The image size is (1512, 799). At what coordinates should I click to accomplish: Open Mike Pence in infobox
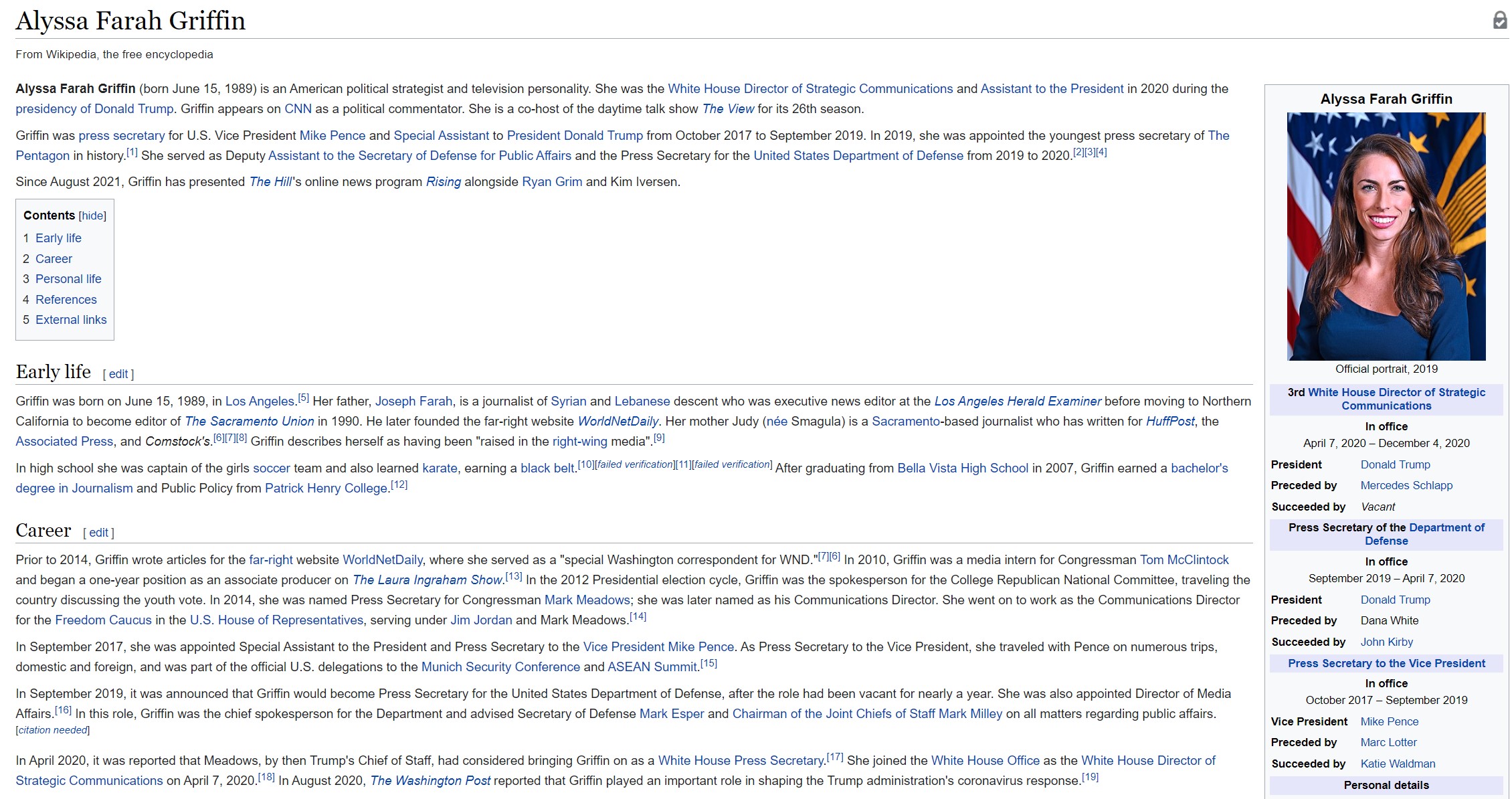coord(1389,722)
